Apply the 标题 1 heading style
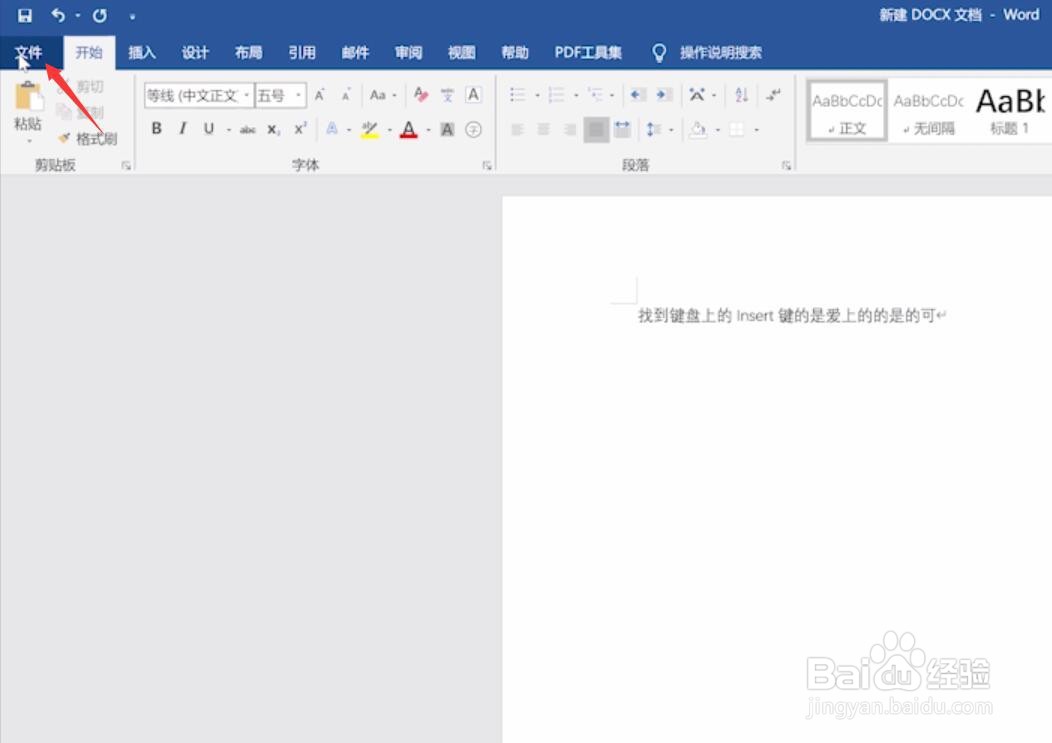1052x743 pixels. tap(1011, 110)
